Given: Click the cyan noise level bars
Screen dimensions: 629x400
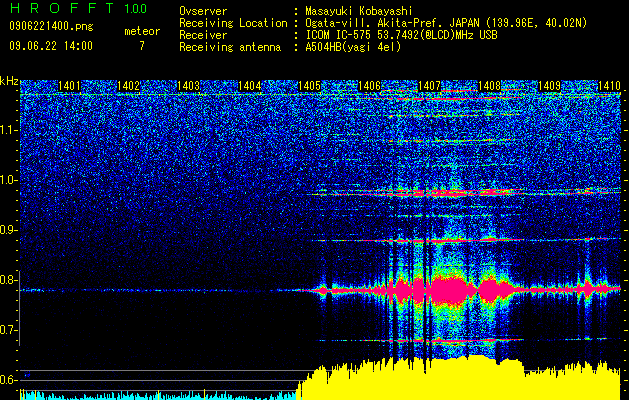Looking at the screenshot, I should pos(158,395).
